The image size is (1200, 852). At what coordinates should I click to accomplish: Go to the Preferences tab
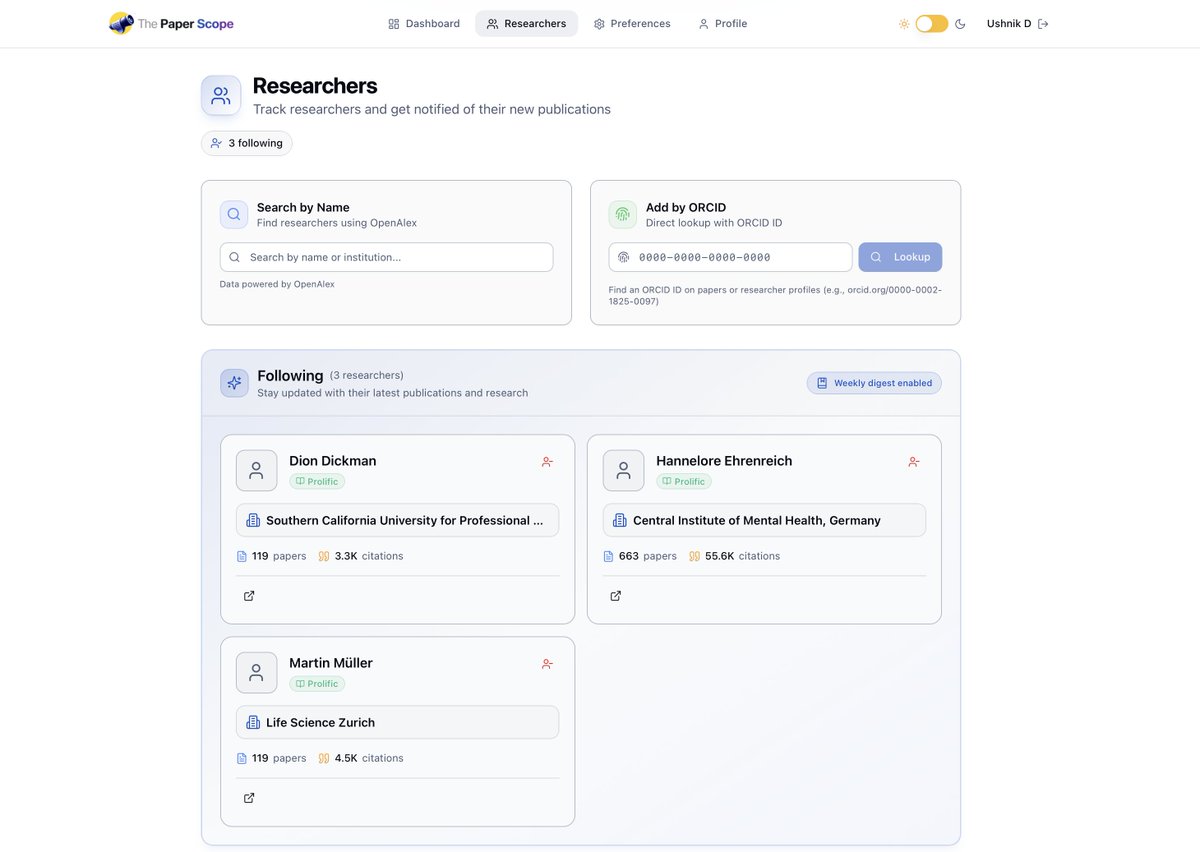(x=632, y=23)
